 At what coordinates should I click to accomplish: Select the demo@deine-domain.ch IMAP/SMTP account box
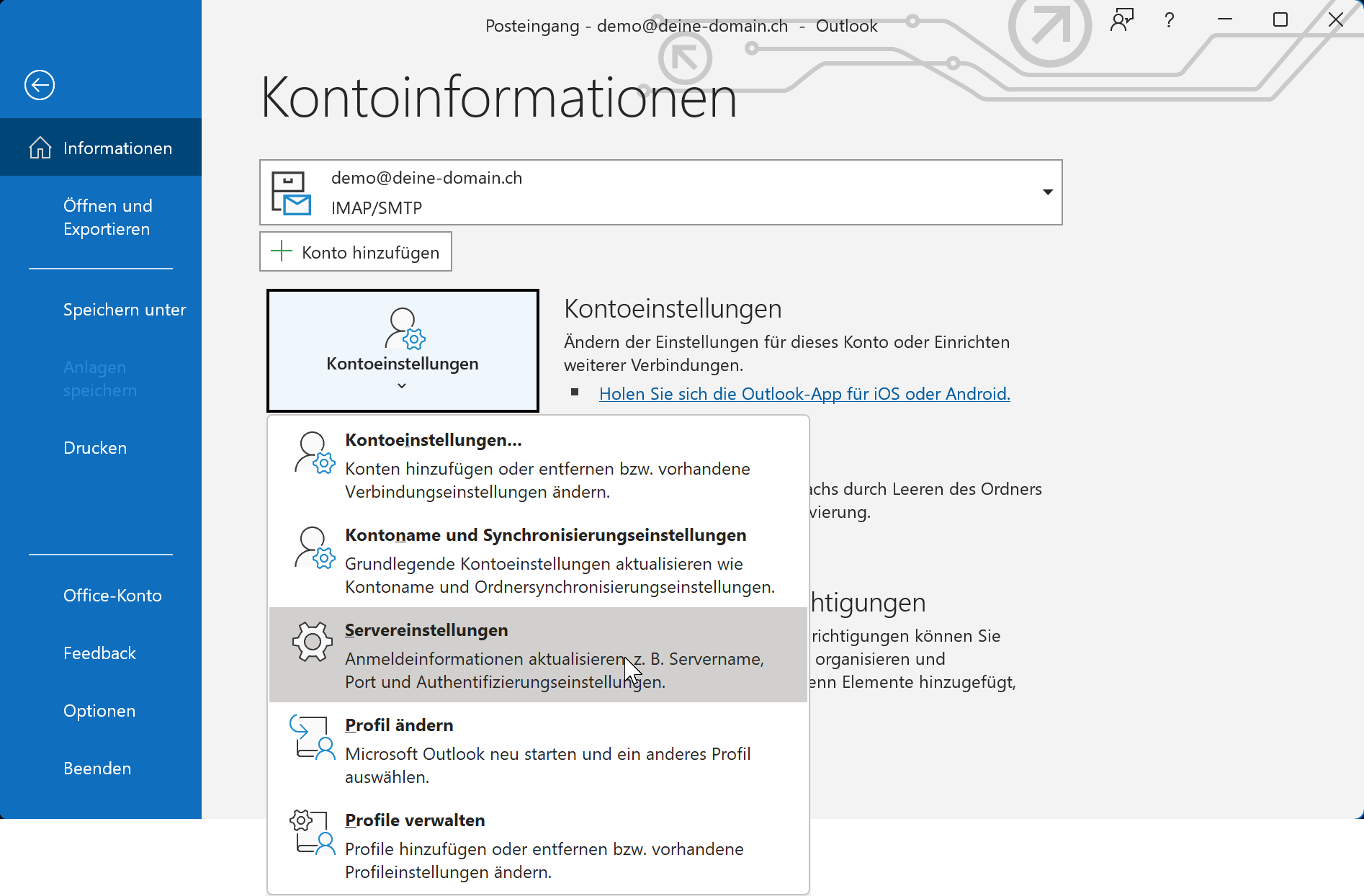point(660,192)
